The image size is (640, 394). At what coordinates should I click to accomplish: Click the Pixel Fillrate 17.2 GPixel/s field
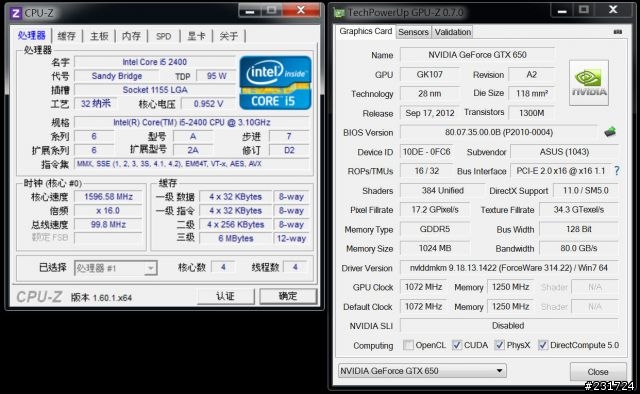(435, 210)
